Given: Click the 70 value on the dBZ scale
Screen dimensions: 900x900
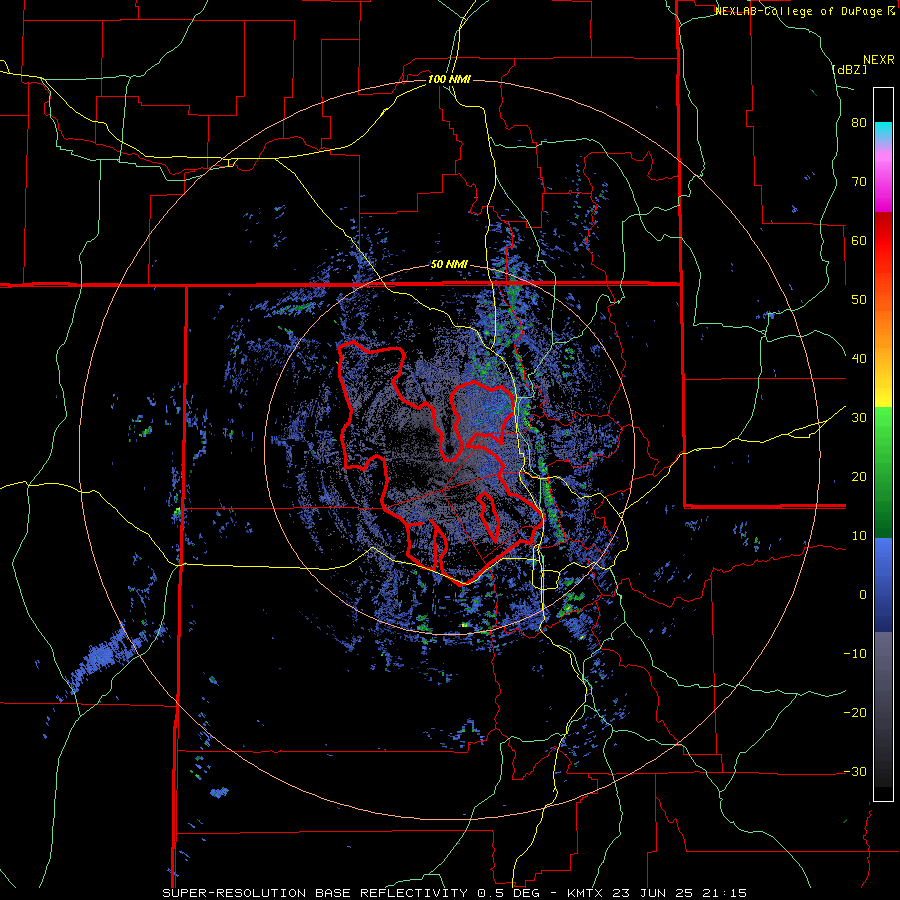Looking at the screenshot, I should pyautogui.click(x=859, y=182).
